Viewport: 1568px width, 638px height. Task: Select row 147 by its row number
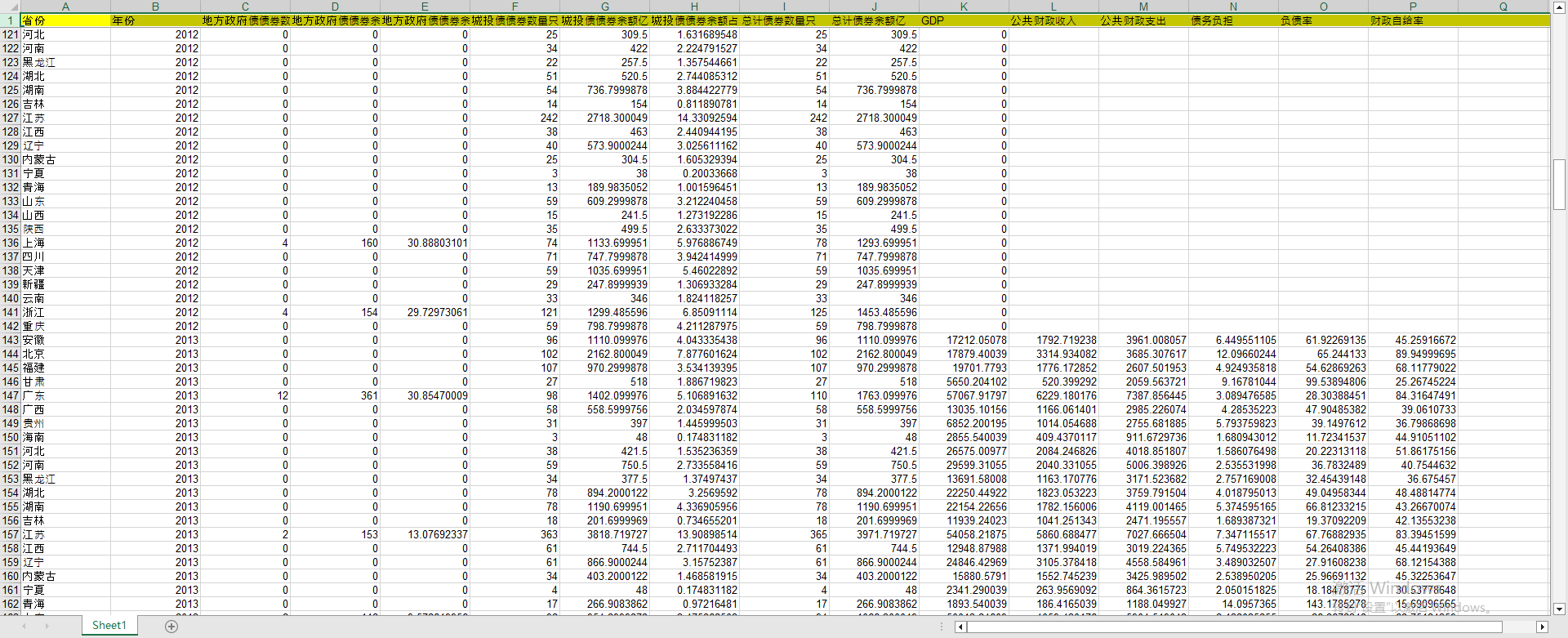coord(11,396)
